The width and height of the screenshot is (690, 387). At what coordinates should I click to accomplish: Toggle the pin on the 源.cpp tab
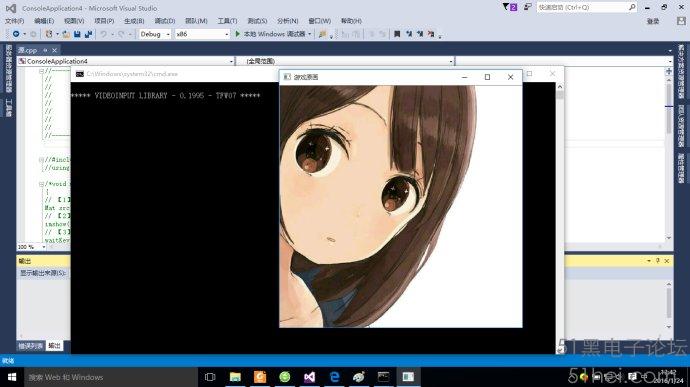tap(45, 50)
